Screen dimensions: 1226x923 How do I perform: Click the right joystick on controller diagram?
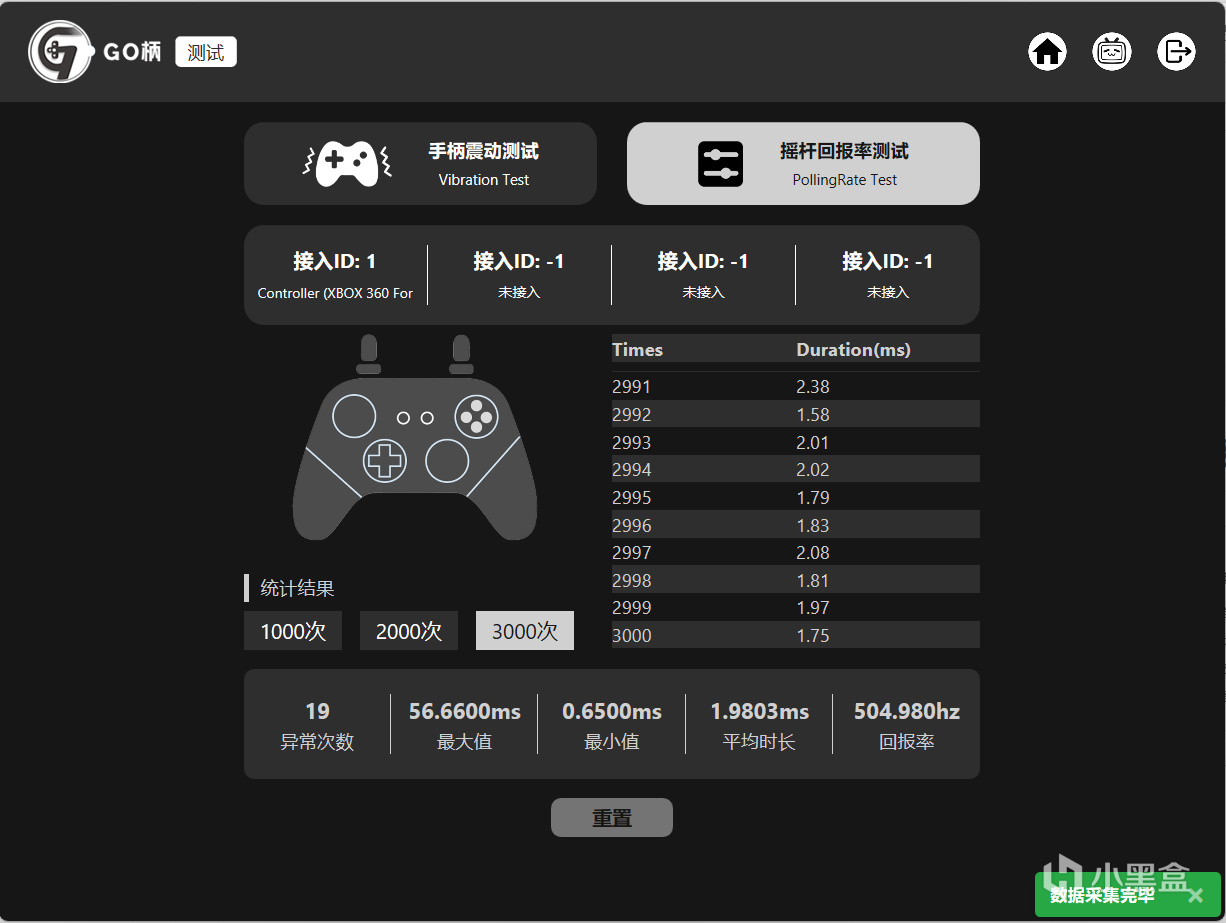447,460
